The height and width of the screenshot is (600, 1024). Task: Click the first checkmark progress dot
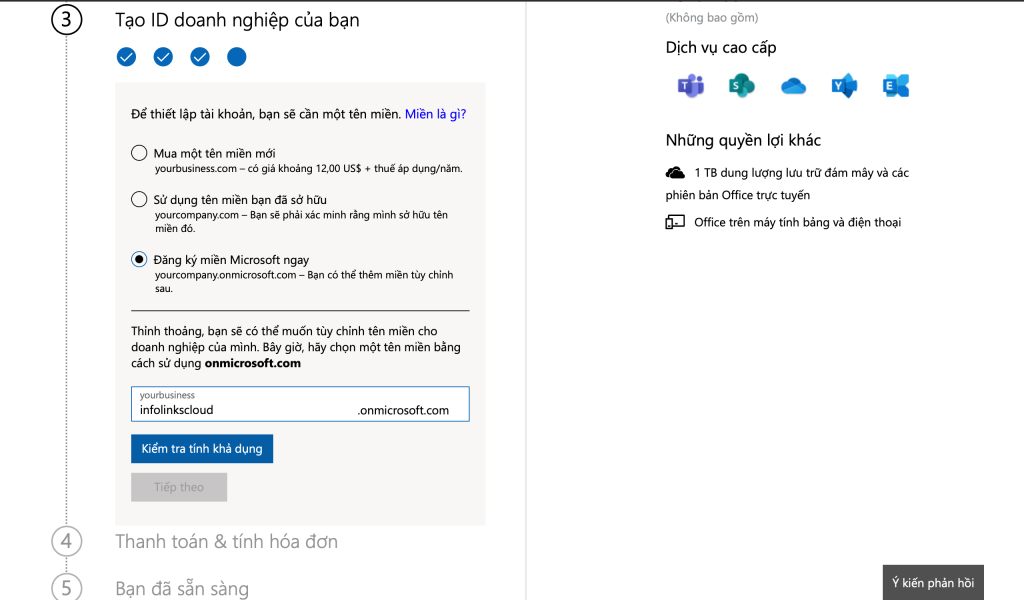(x=126, y=57)
